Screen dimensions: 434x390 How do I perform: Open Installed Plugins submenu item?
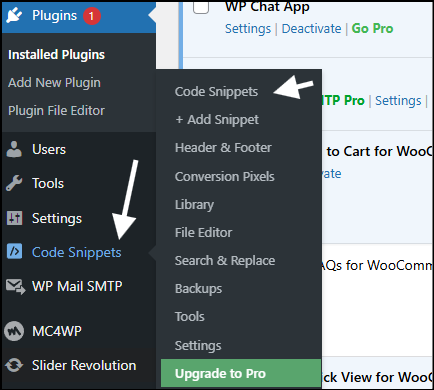click(56, 54)
